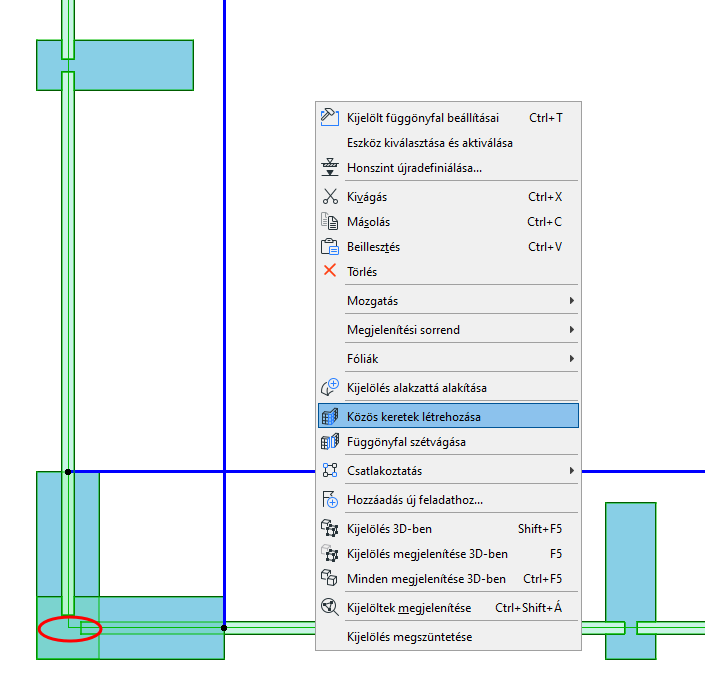Click the Hozzáadás új feladathoz icon
Image resolution: width=705 pixels, height=697 pixels.
tap(330, 500)
